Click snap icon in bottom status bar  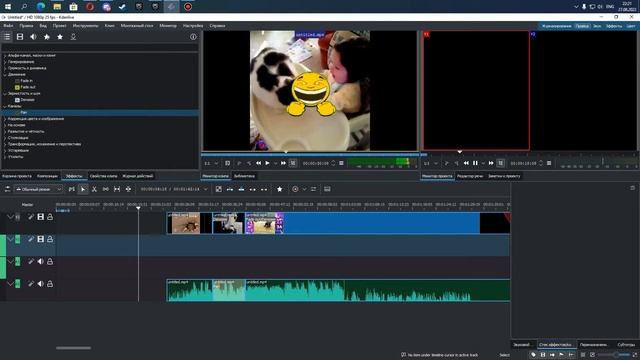coord(571,355)
